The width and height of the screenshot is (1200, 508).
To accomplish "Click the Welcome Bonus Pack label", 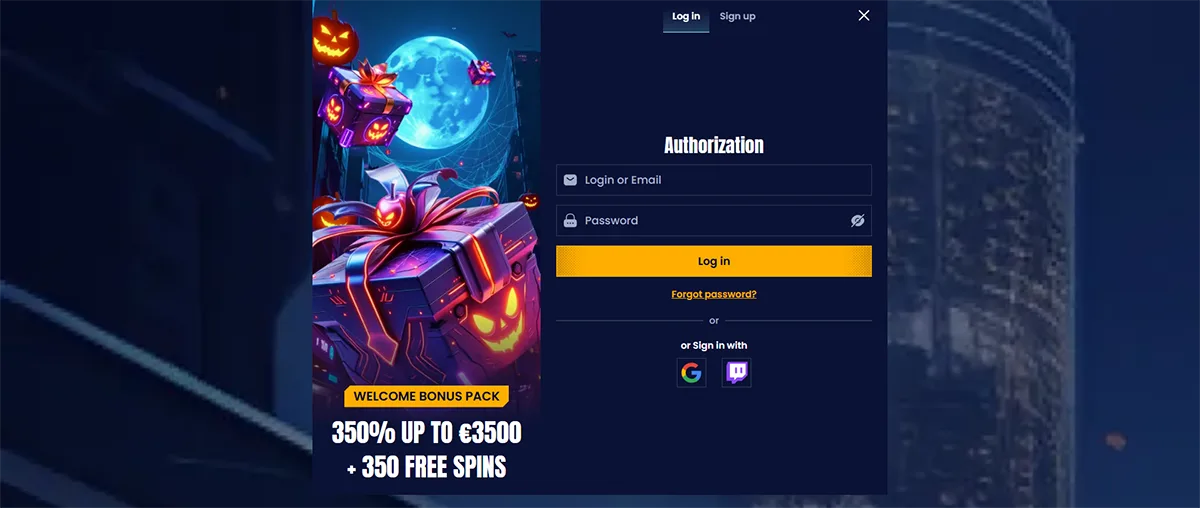I will coord(427,396).
